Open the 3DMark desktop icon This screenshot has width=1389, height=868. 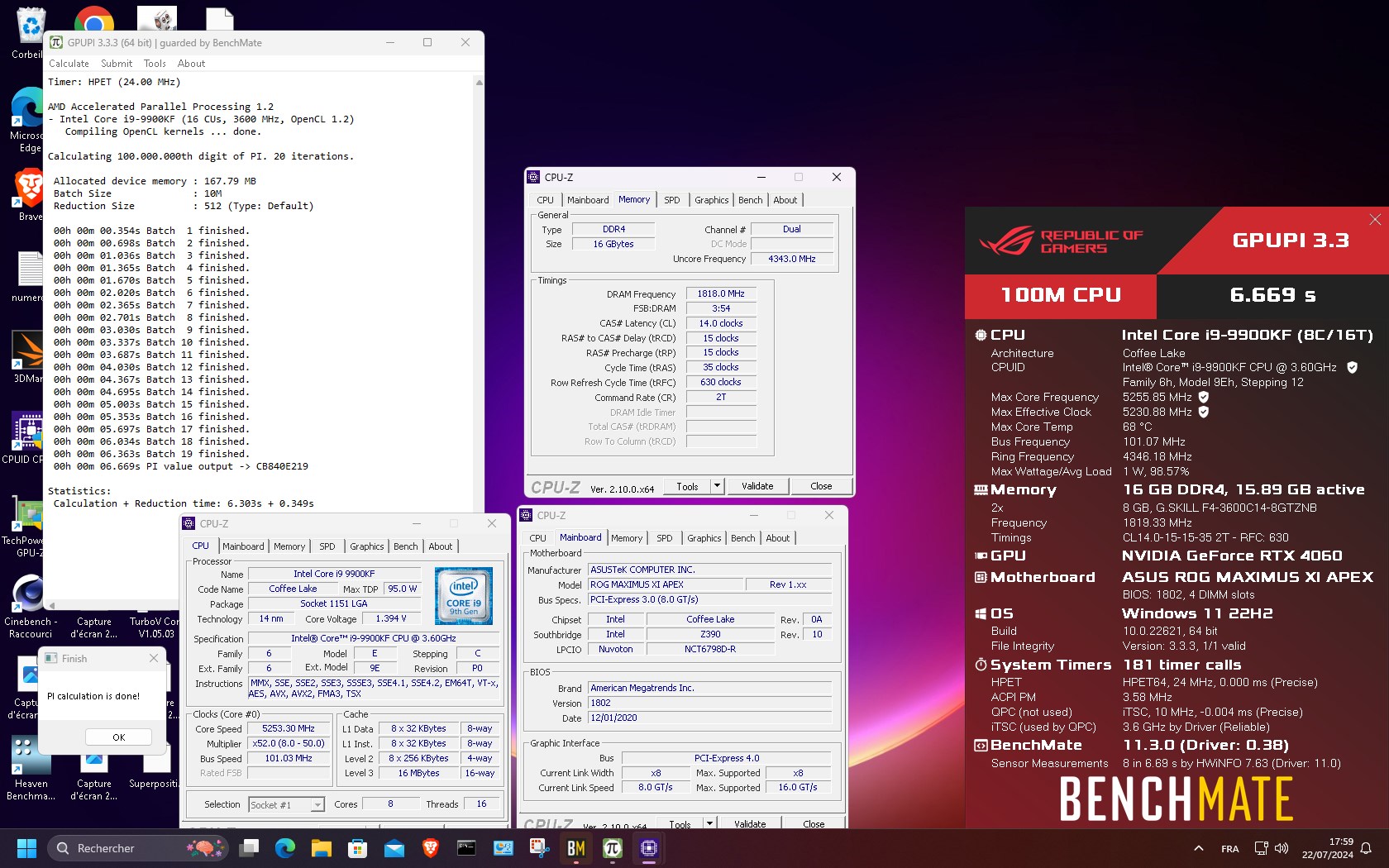28,357
